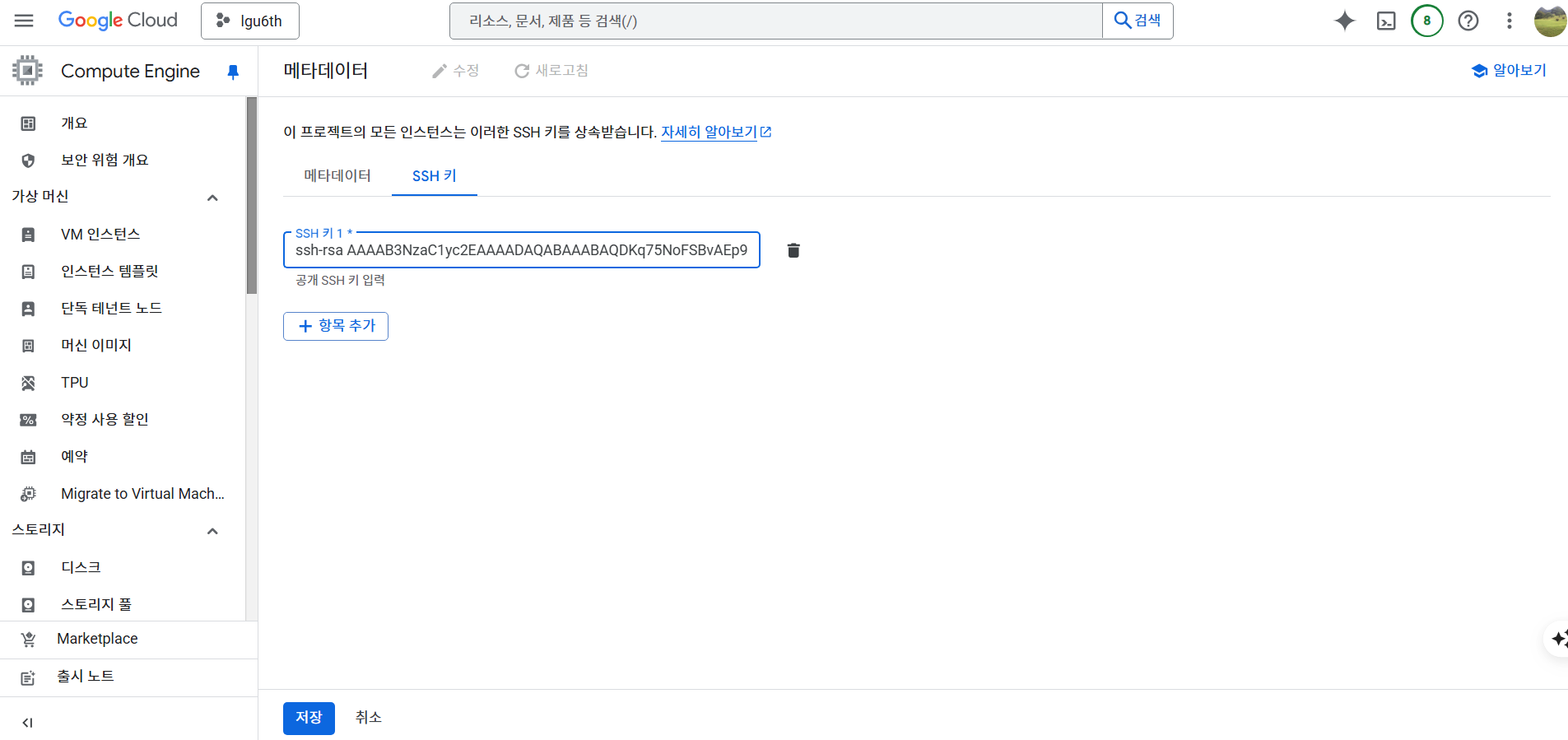The height and width of the screenshot is (740, 1568).
Task: Open 머신 이미지 page
Action: (123, 346)
